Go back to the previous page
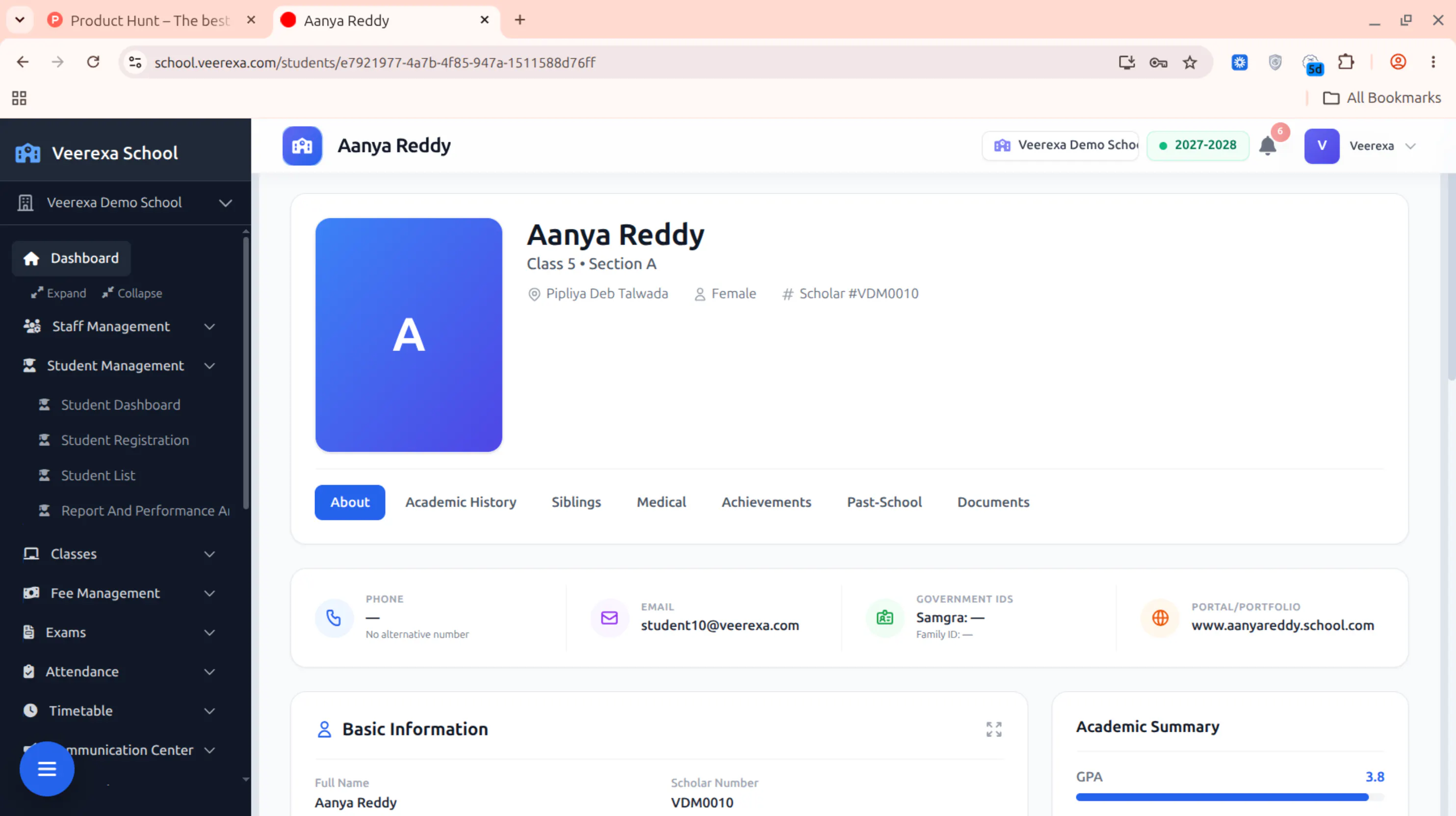This screenshot has height=816, width=1456. [x=23, y=62]
